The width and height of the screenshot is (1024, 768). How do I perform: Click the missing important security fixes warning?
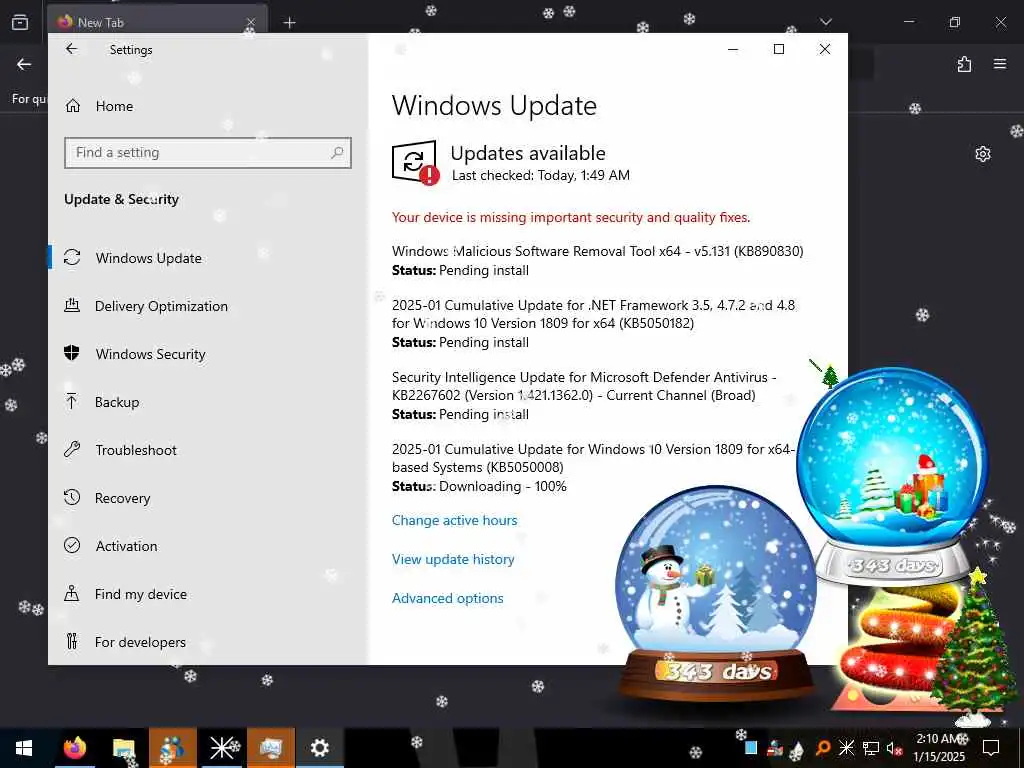point(571,217)
